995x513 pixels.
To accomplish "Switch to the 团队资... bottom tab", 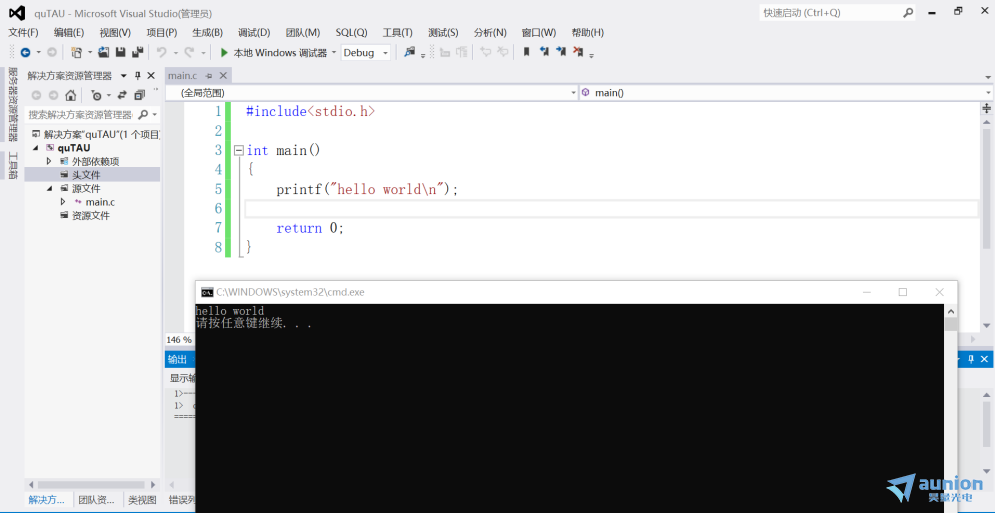I will pos(96,500).
